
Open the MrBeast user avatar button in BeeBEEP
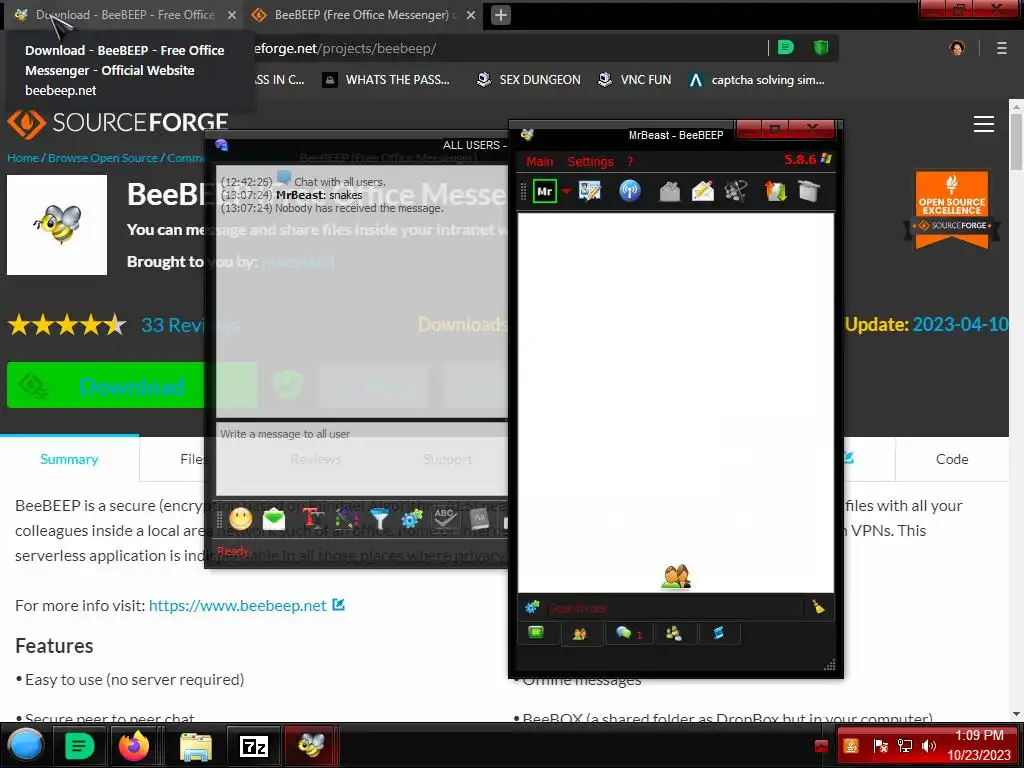(x=545, y=192)
